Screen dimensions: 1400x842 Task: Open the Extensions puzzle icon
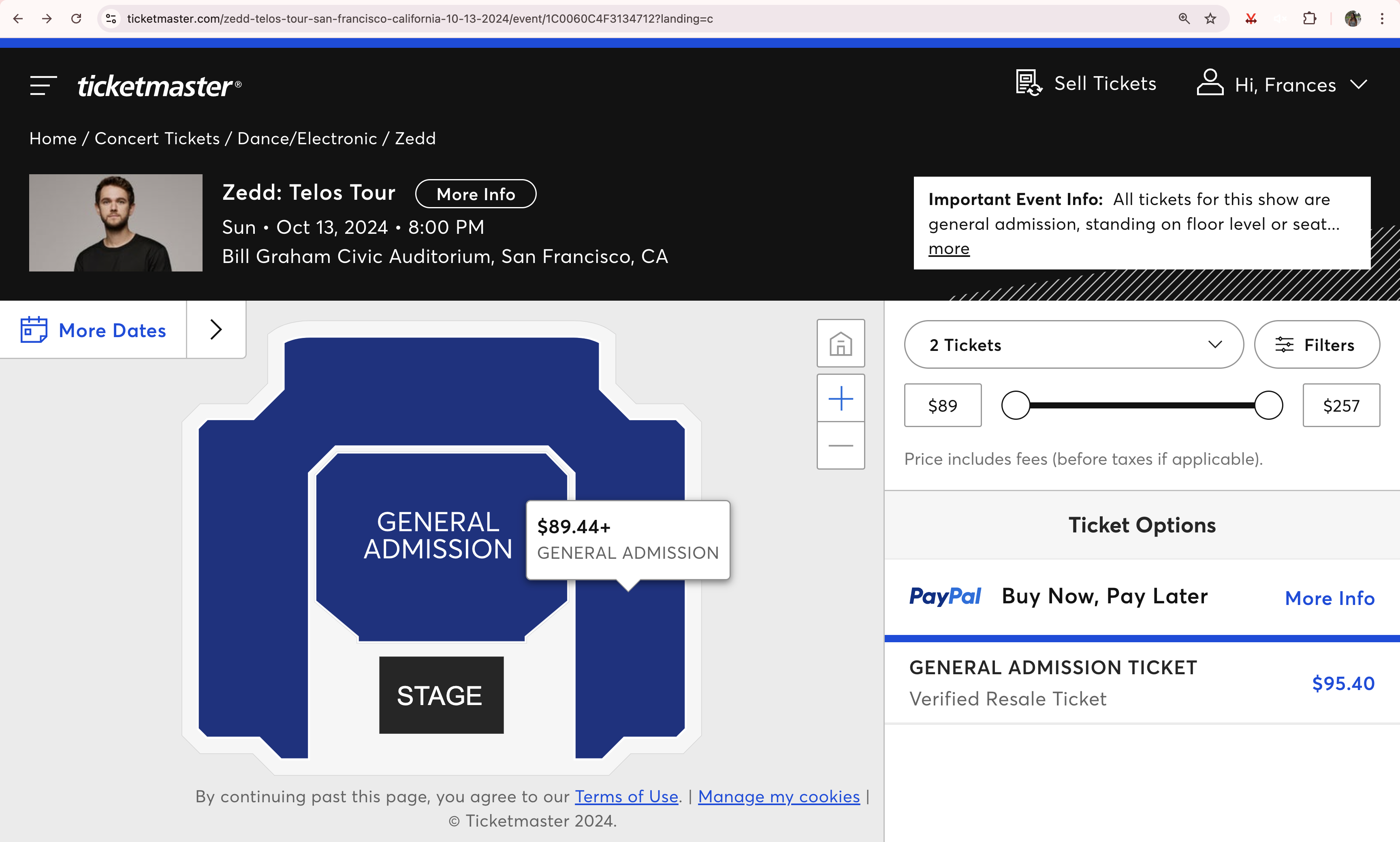(1309, 19)
